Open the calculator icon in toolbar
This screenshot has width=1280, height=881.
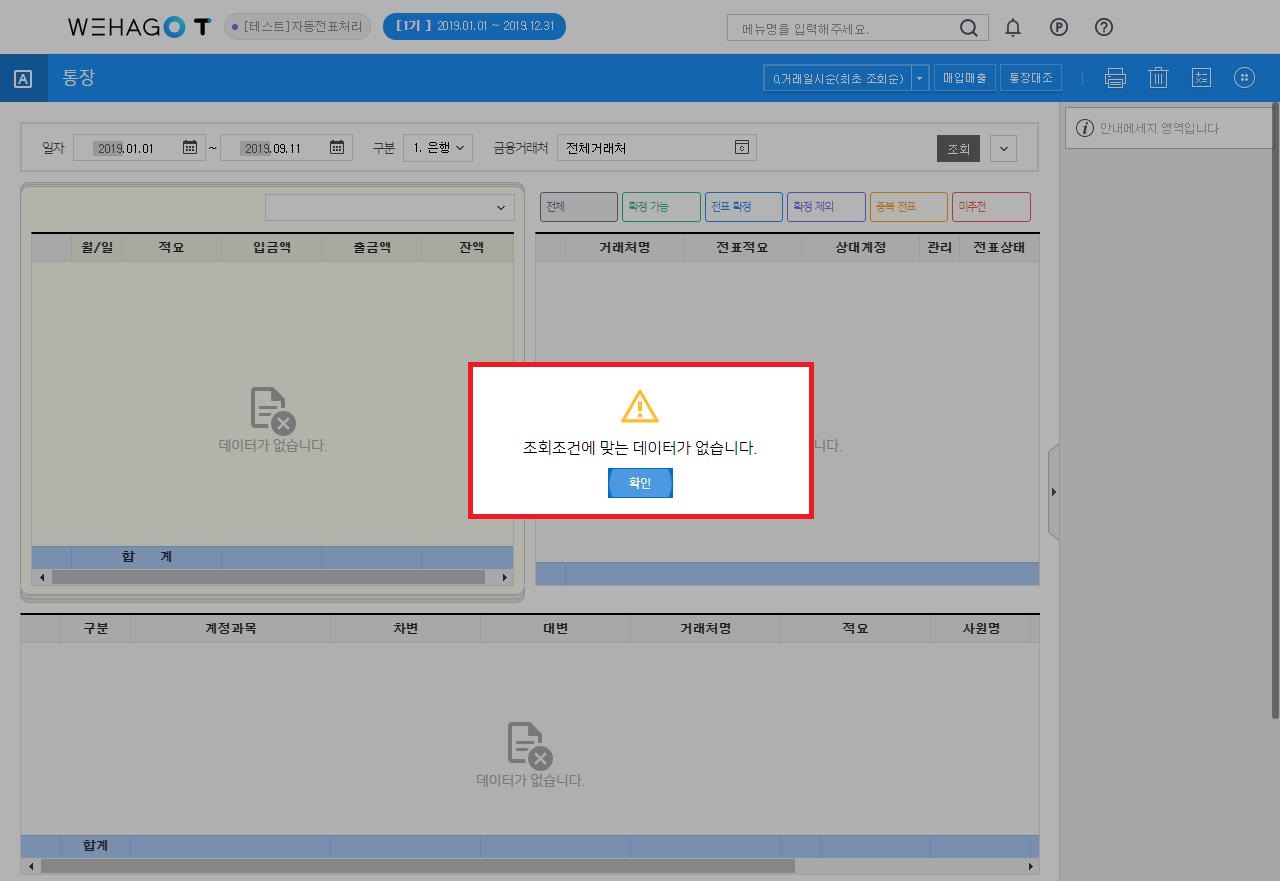pos(1201,78)
